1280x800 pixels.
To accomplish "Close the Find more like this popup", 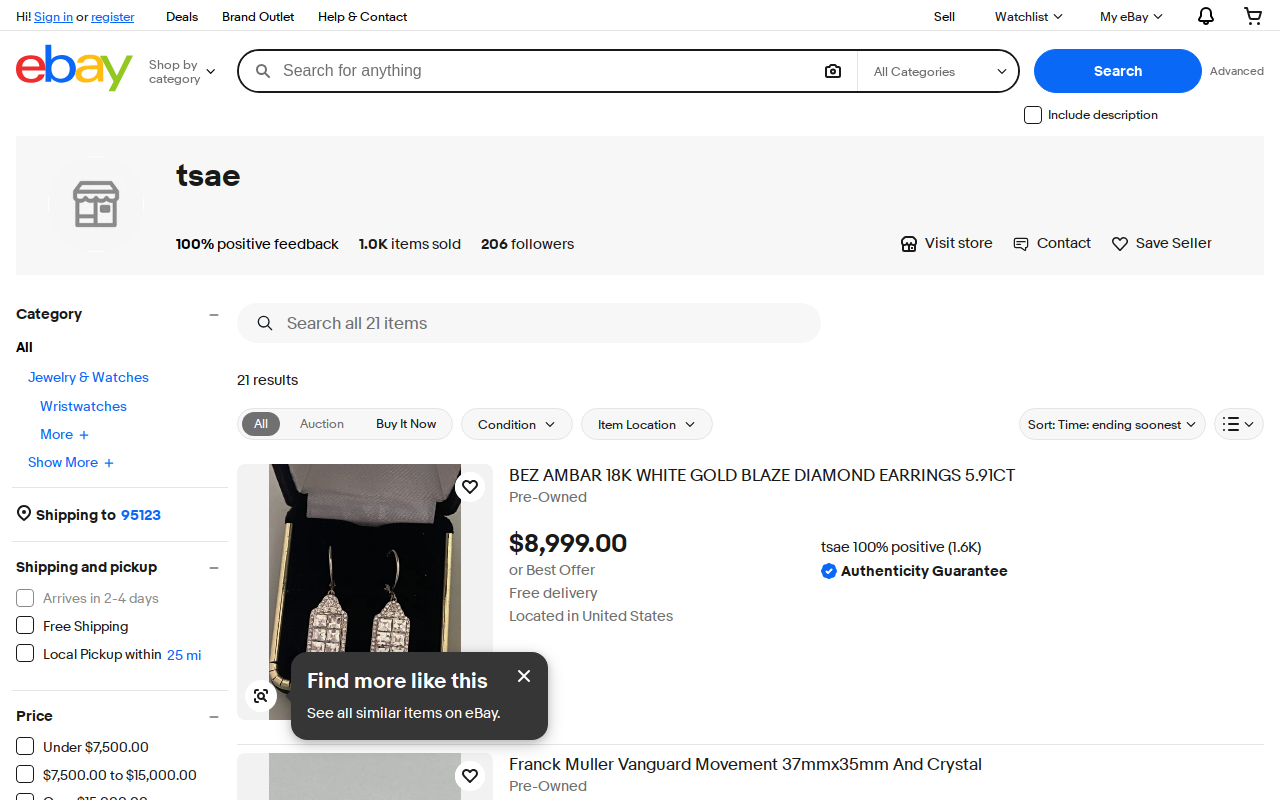I will click(524, 676).
